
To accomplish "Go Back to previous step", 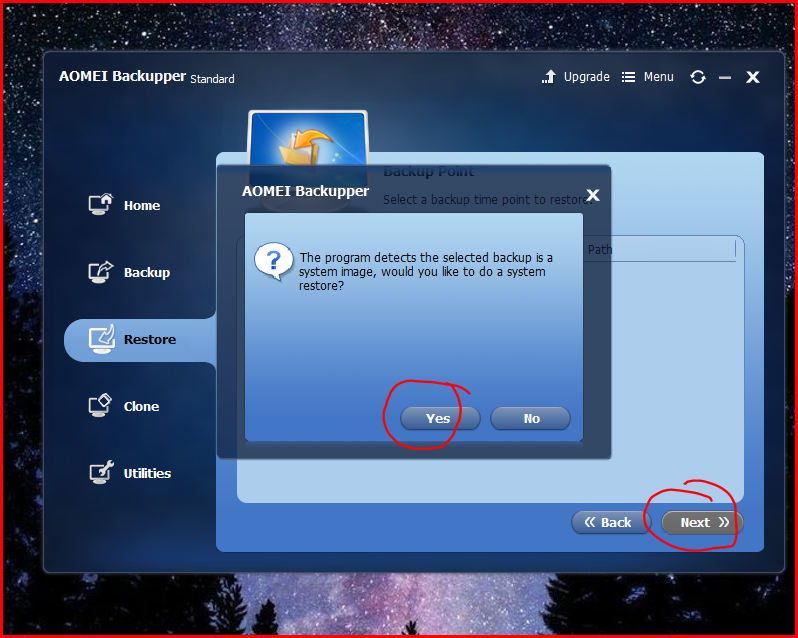I will pos(611,523).
